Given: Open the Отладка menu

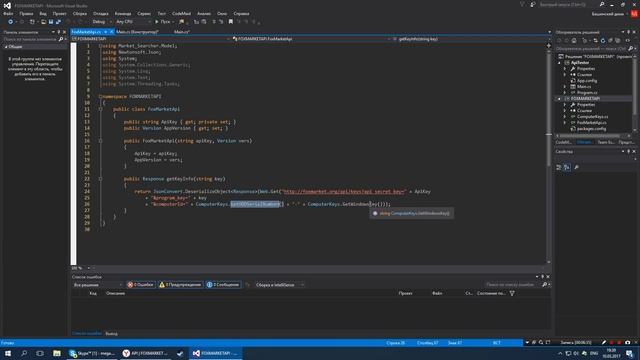Looking at the screenshot, I should click(x=100, y=13).
